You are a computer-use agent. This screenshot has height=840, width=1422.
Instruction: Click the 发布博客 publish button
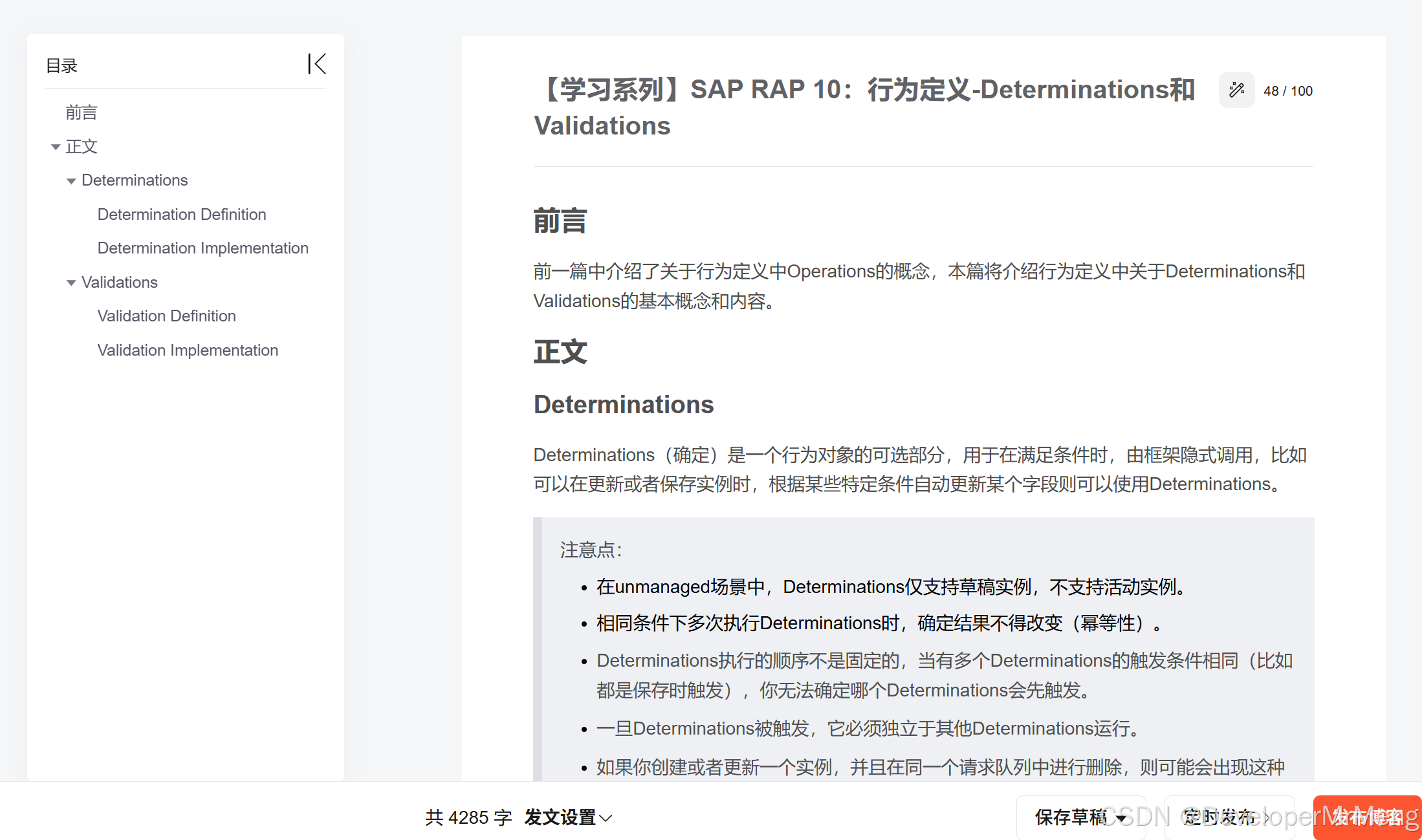(x=1366, y=817)
